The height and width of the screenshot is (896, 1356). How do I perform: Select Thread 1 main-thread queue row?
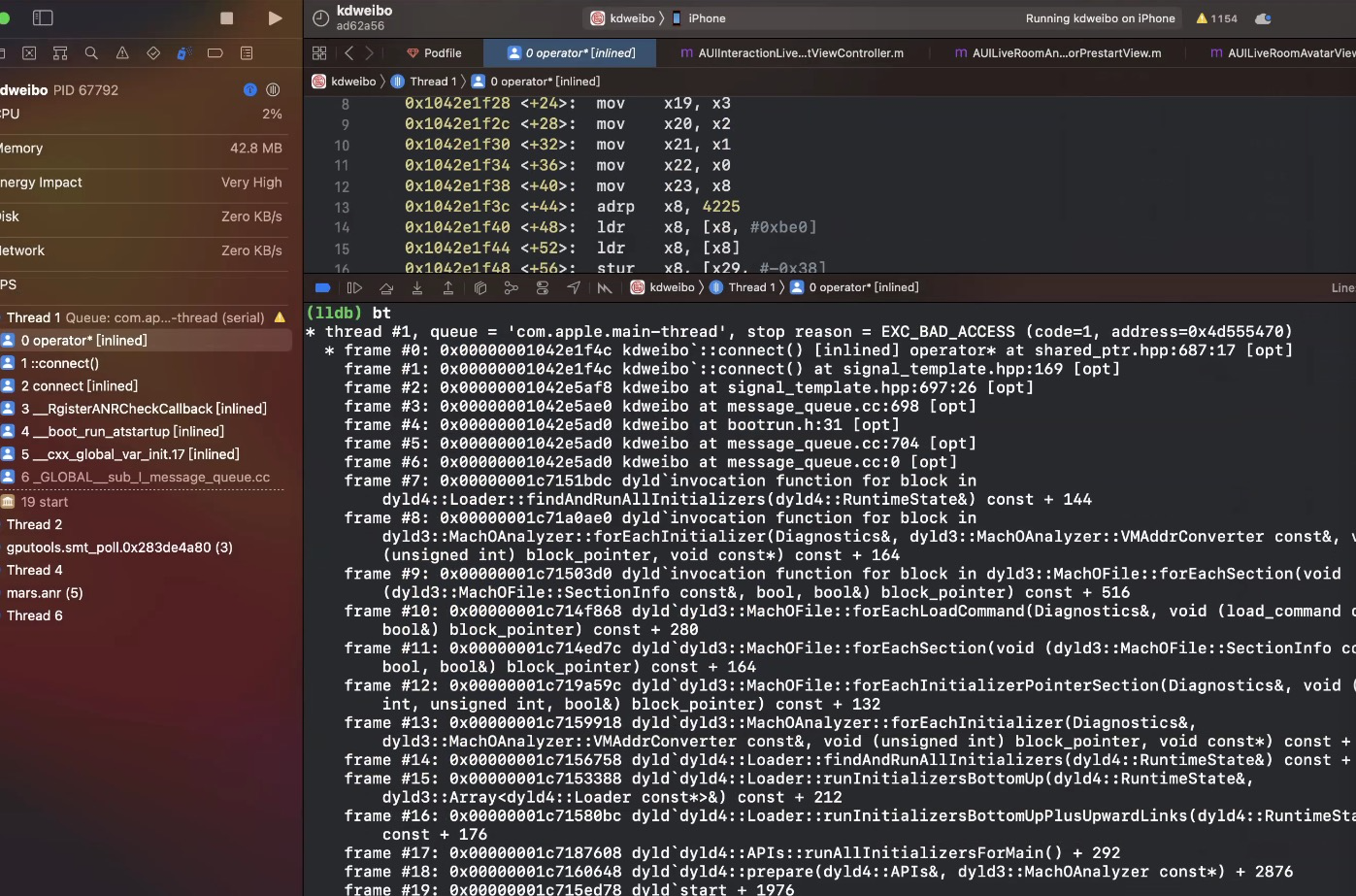[146, 317]
